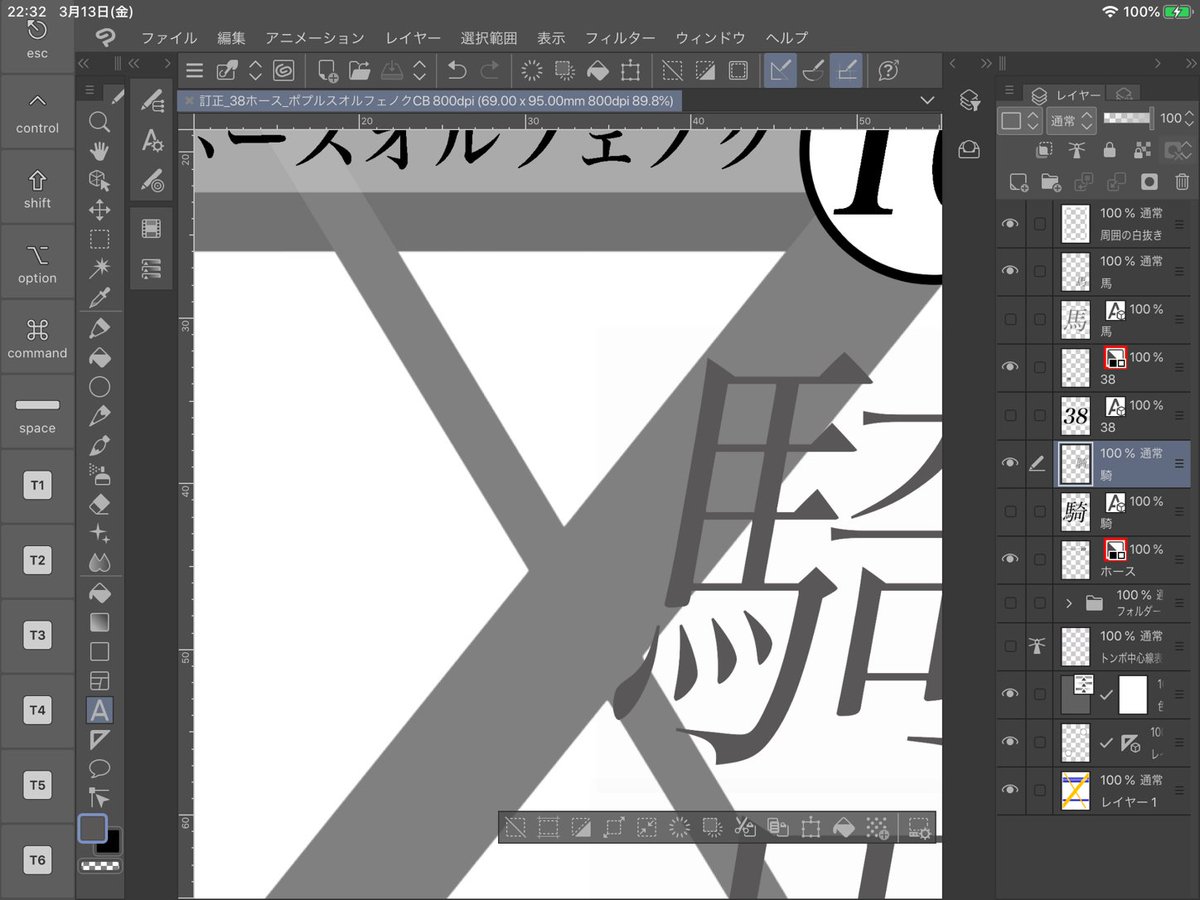This screenshot has height=900, width=1200.
Task: Toggle Snap to grid command bar button
Action: (847, 70)
